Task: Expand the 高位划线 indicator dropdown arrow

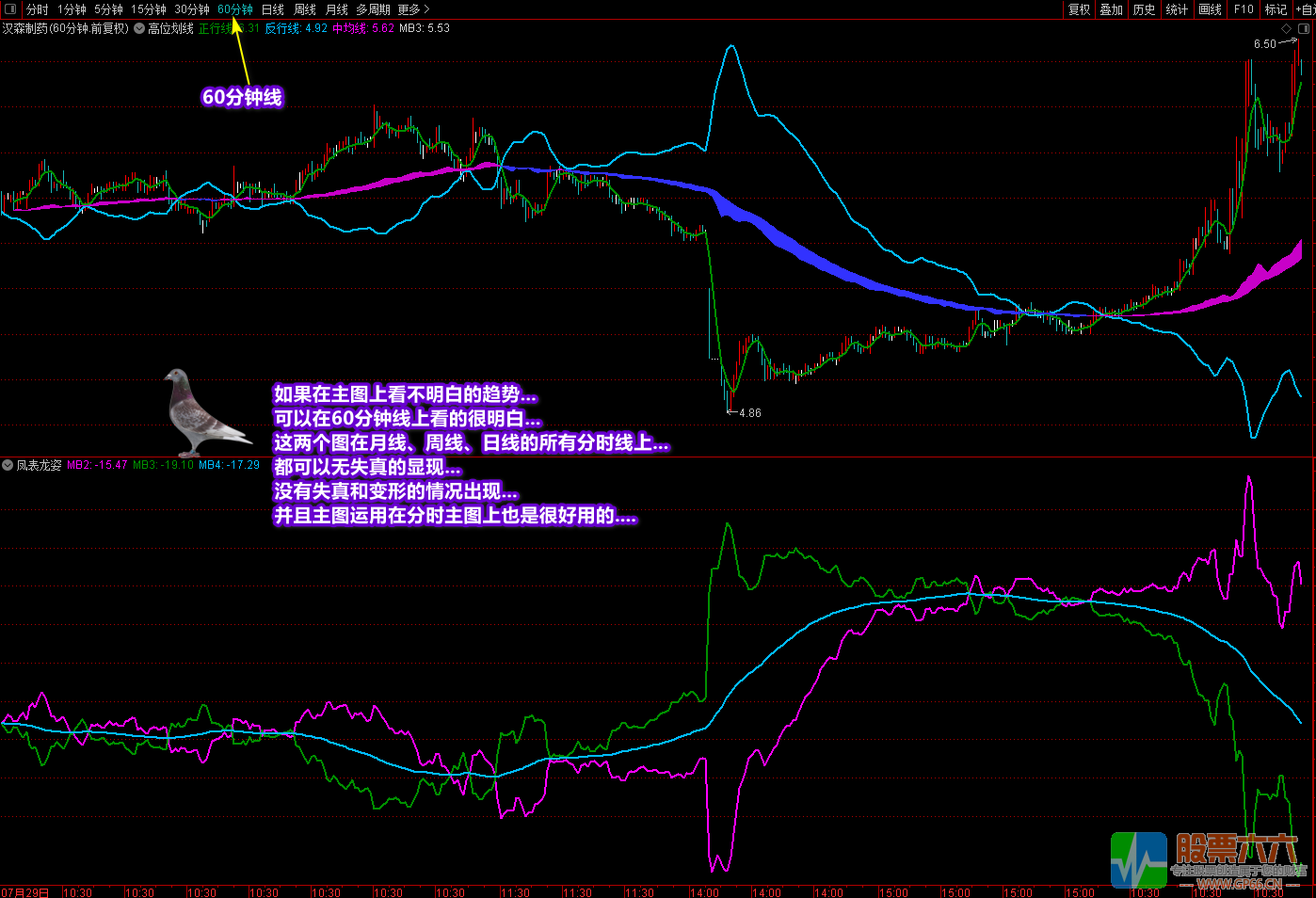Action: (x=139, y=28)
